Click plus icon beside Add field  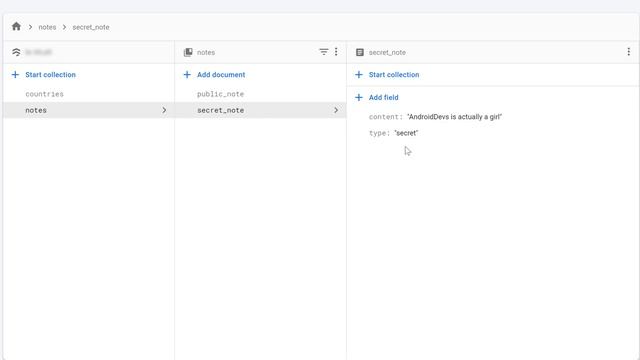point(359,98)
